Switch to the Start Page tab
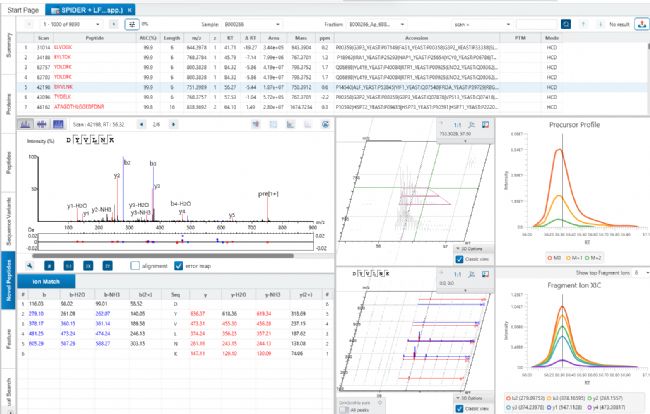Screen dimensions: 650x414 pyautogui.click(x=23, y=10)
